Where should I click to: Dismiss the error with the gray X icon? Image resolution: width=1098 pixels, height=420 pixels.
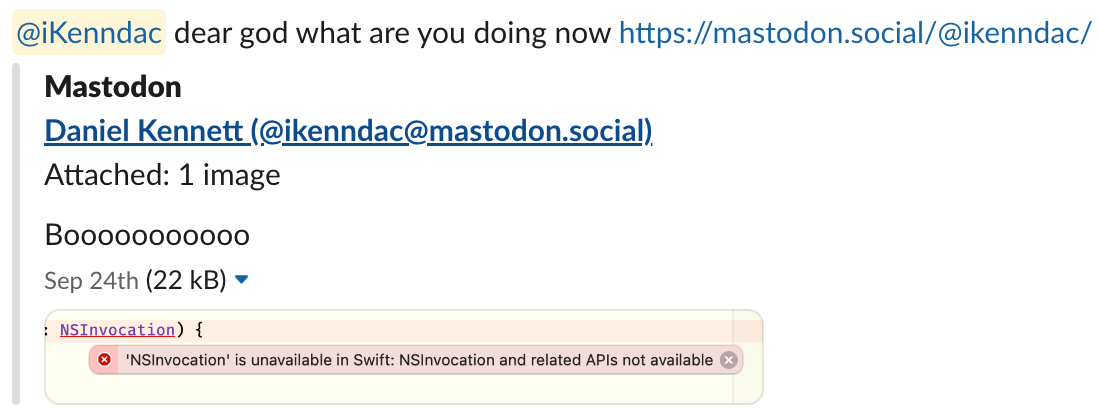tap(729, 360)
